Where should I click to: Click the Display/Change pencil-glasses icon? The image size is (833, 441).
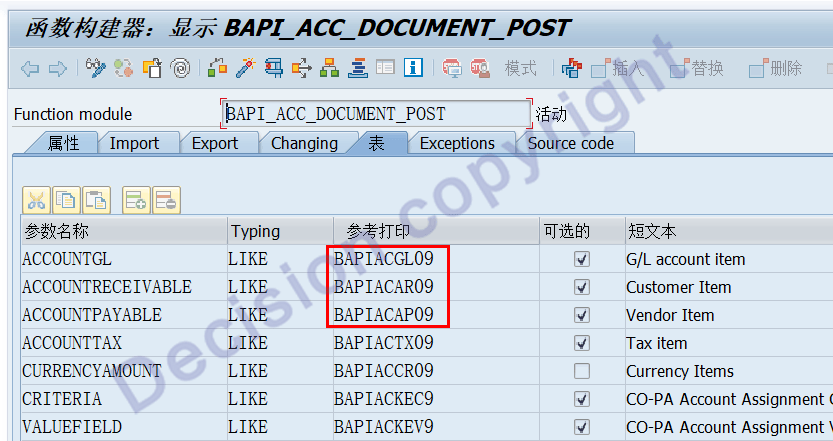(96, 68)
